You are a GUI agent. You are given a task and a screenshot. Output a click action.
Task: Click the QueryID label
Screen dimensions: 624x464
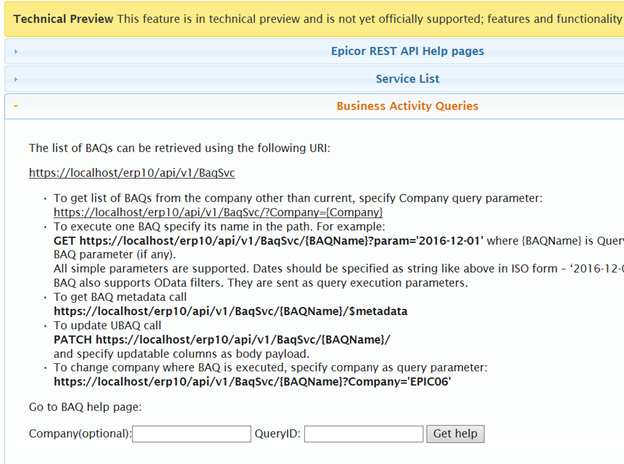pos(277,433)
